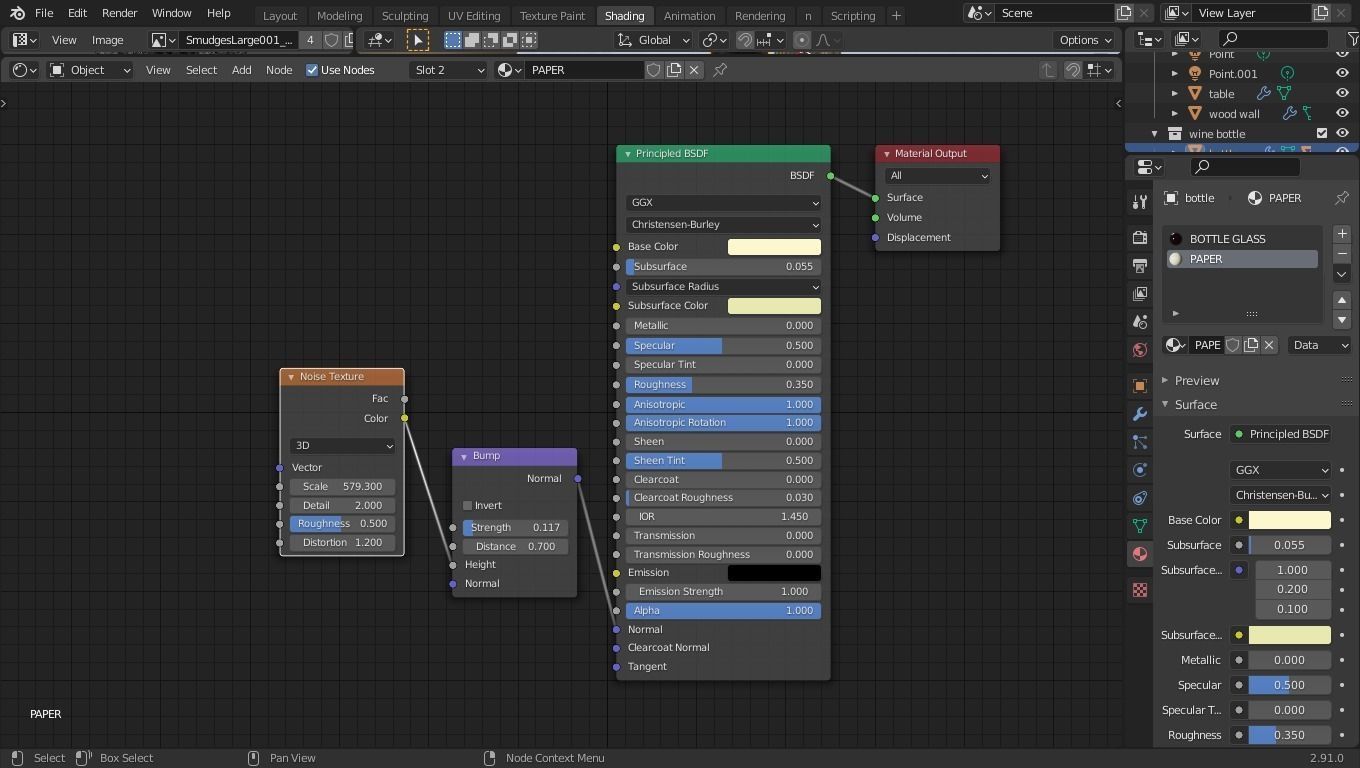This screenshot has width=1360, height=768.
Task: Open the Scene properties tab
Action: tap(1140, 322)
